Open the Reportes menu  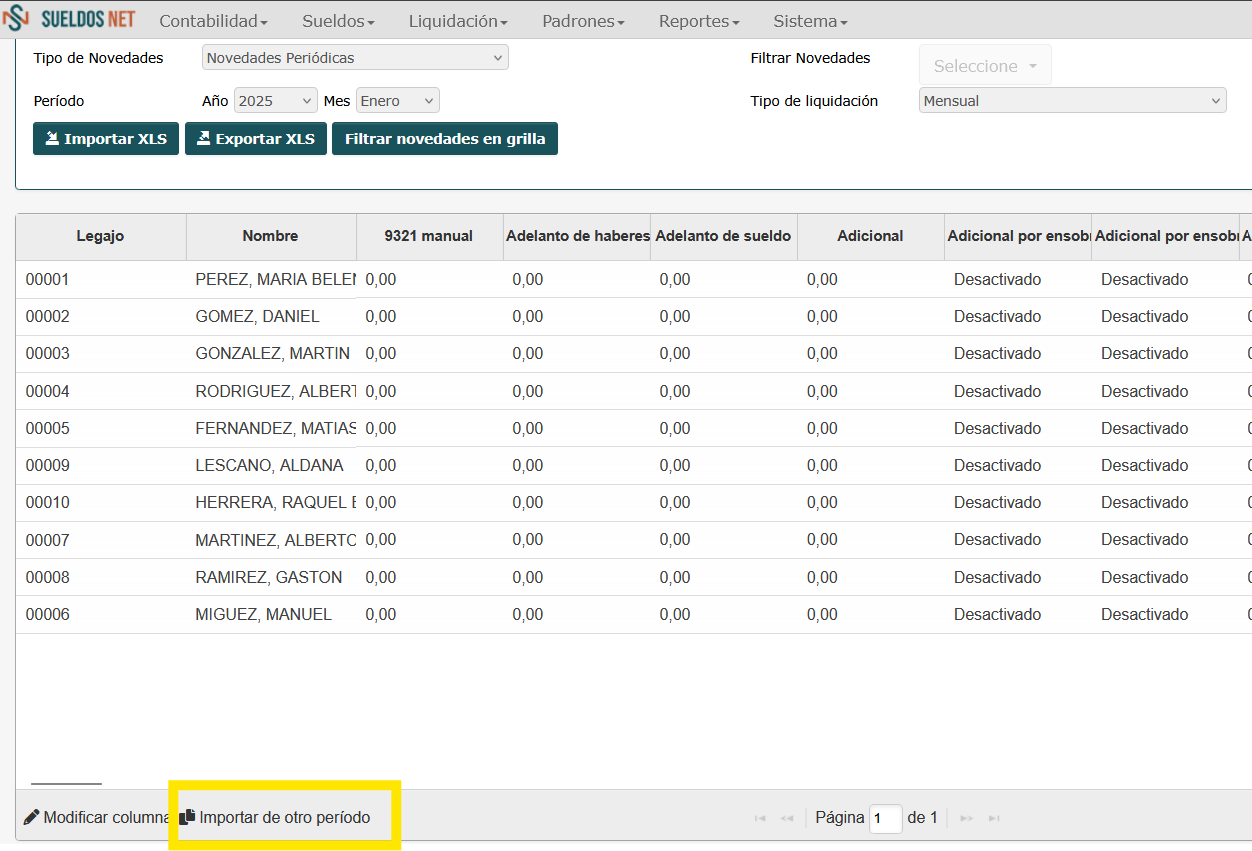699,21
